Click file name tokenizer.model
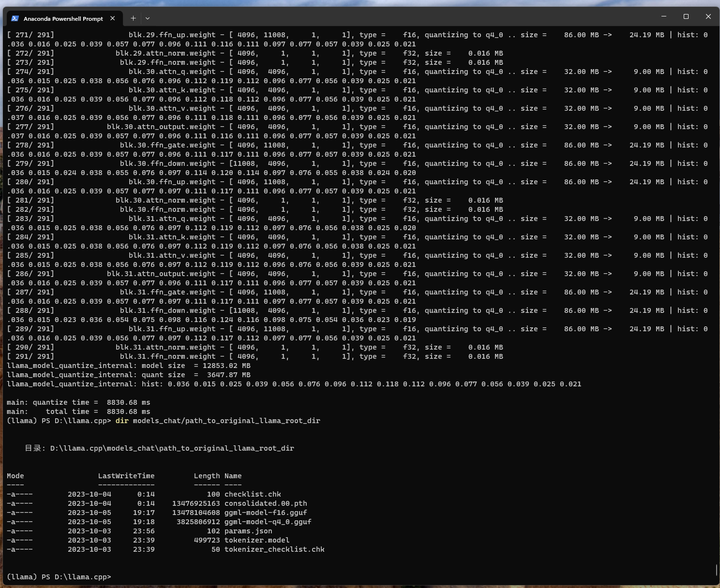 [x=257, y=540]
